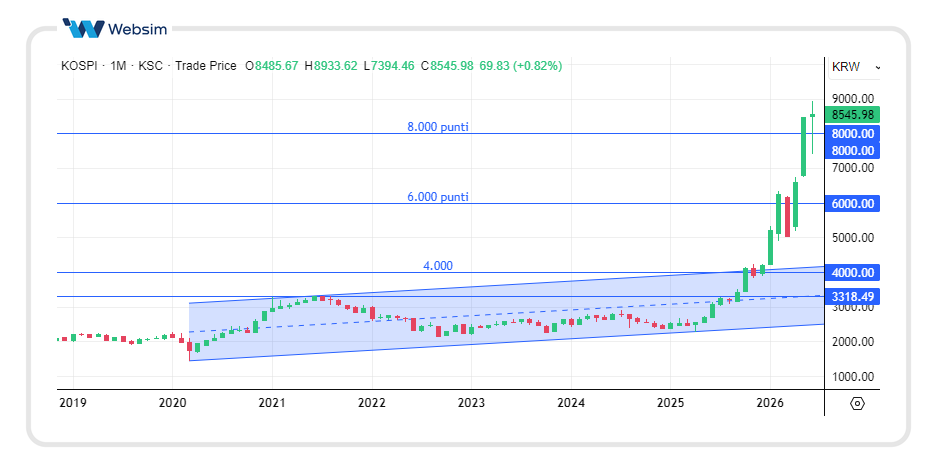Open the KRW currency dropdown
The height and width of the screenshot is (473, 937).
point(856,67)
